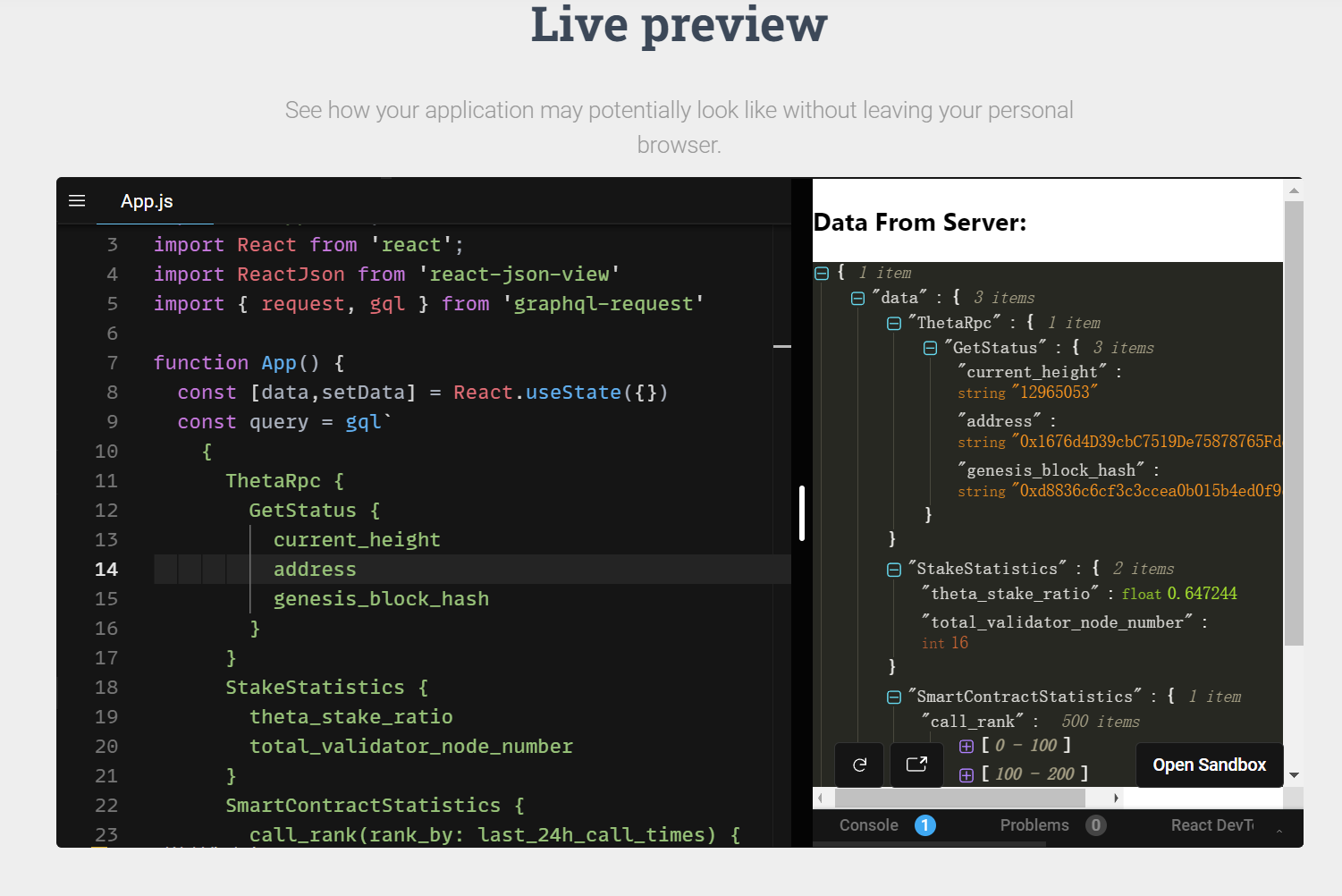The width and height of the screenshot is (1342, 896).
Task: Expand the [0 - 100] array group
Action: (x=966, y=746)
